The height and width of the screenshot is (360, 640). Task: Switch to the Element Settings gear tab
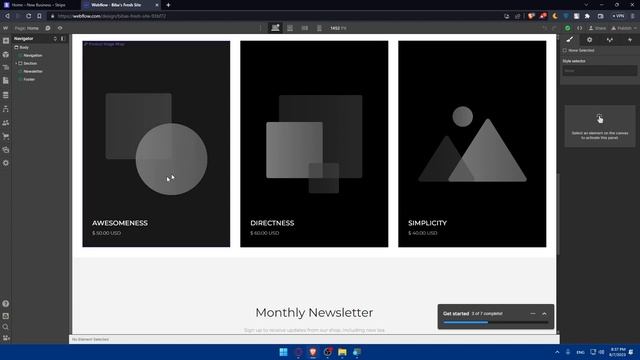pos(589,40)
